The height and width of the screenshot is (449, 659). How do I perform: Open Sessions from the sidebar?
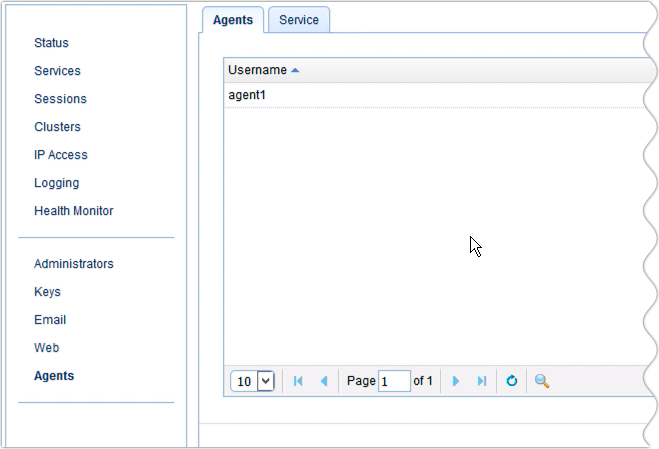tap(60, 99)
